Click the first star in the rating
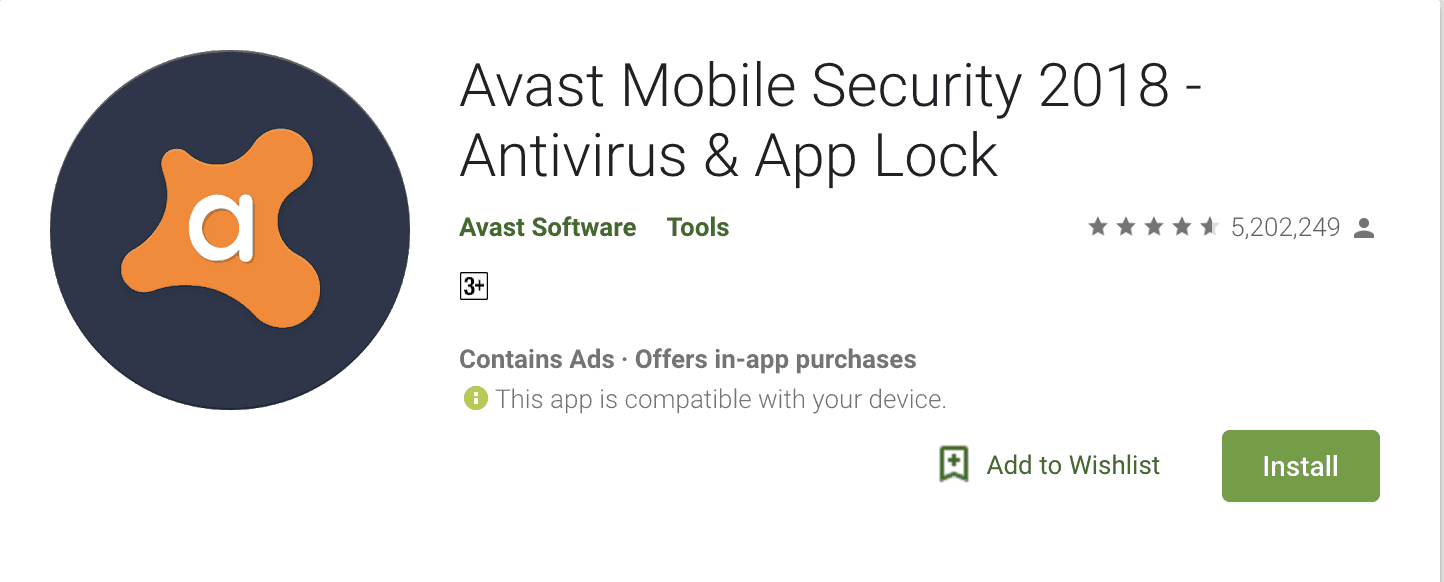Image resolution: width=1444 pixels, height=582 pixels. (x=1098, y=228)
